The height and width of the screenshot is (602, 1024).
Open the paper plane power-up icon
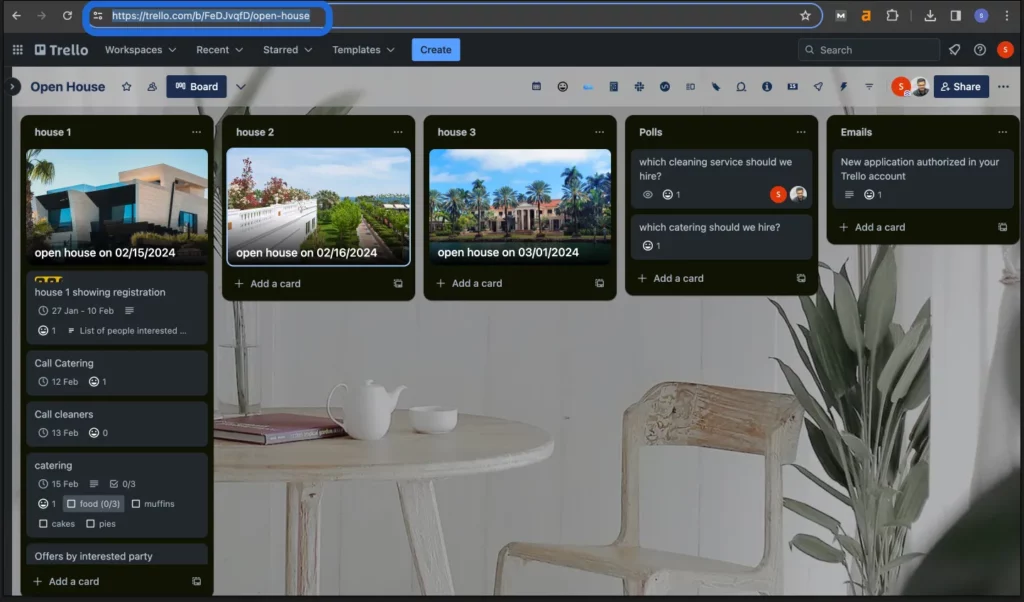click(x=818, y=86)
